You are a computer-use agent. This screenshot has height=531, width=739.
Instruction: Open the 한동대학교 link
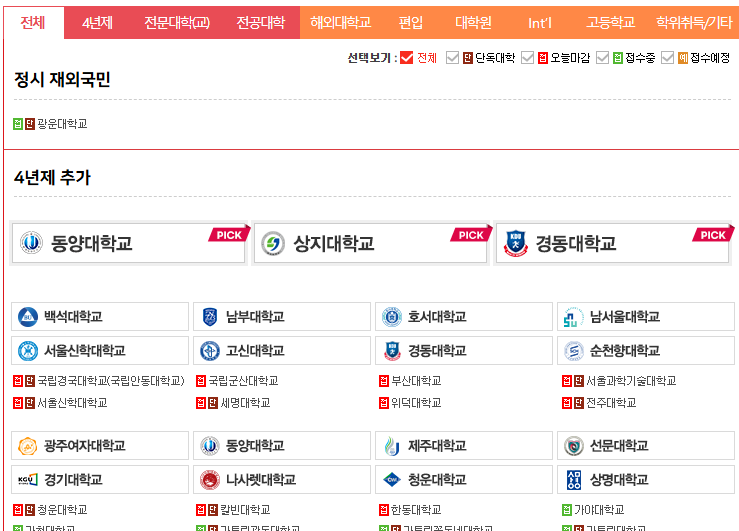[x=416, y=510]
